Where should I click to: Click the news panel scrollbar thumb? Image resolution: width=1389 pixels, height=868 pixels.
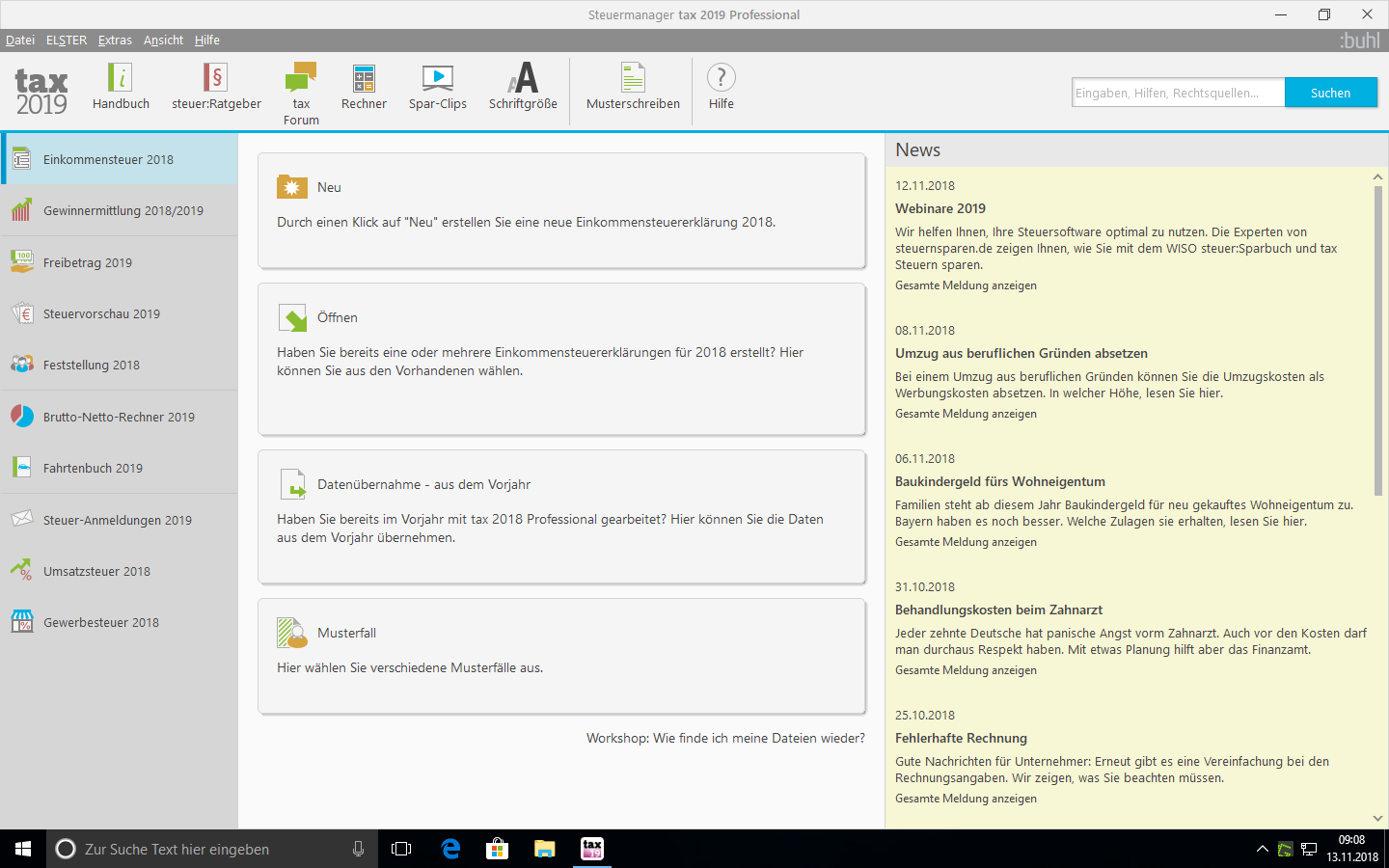click(x=1377, y=340)
